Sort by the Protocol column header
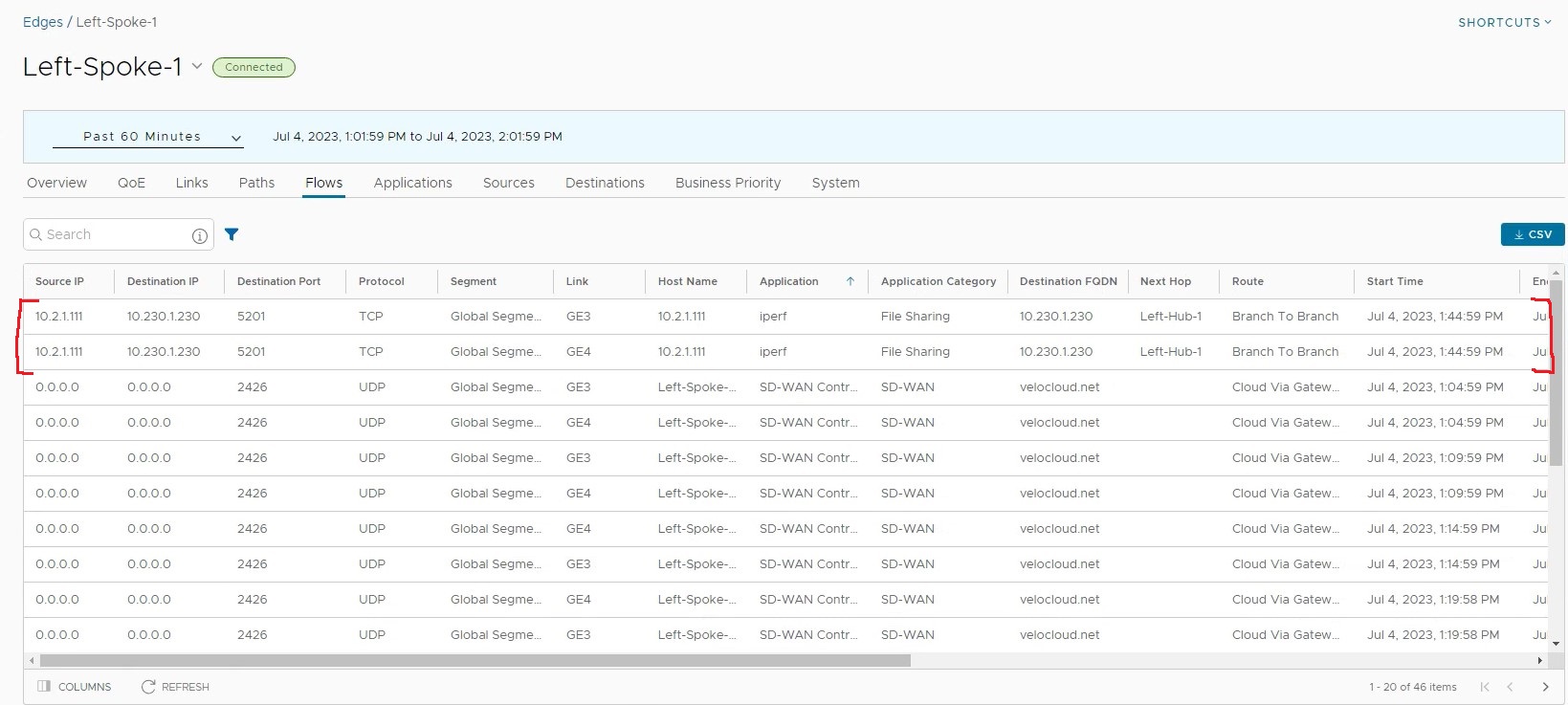 [x=382, y=281]
